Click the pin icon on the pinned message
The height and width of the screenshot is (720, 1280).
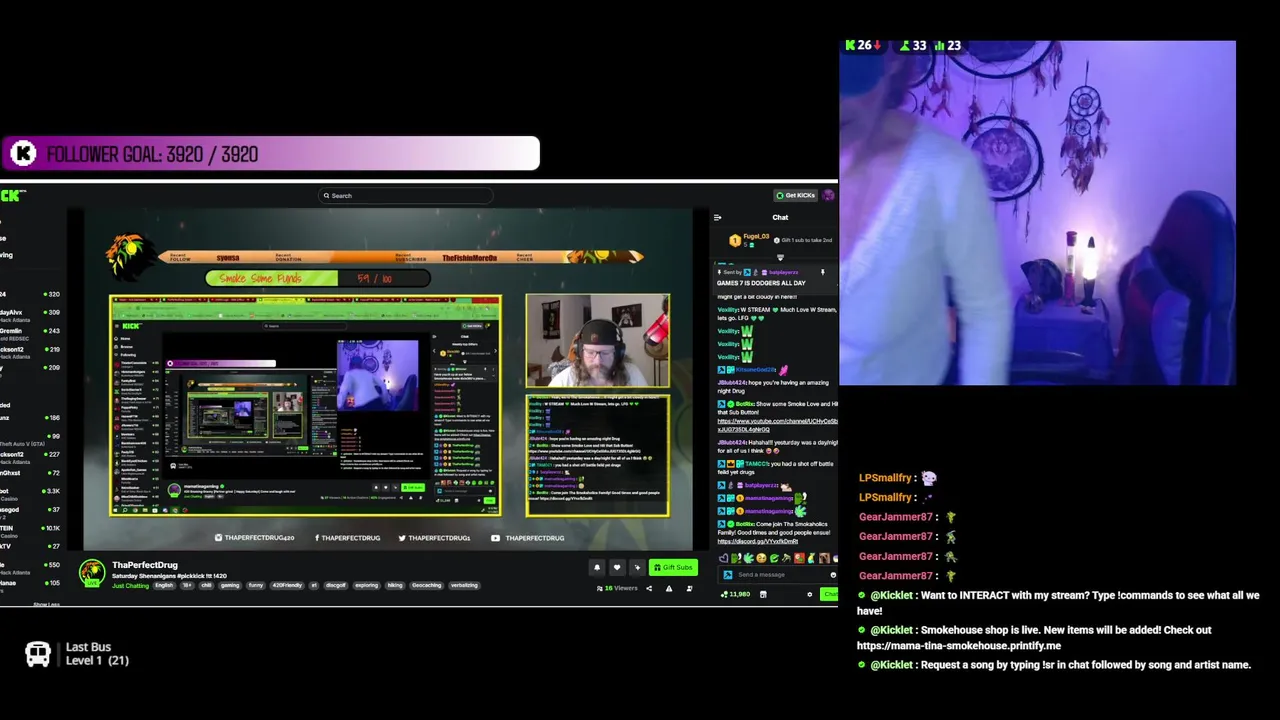pyautogui.click(x=822, y=272)
